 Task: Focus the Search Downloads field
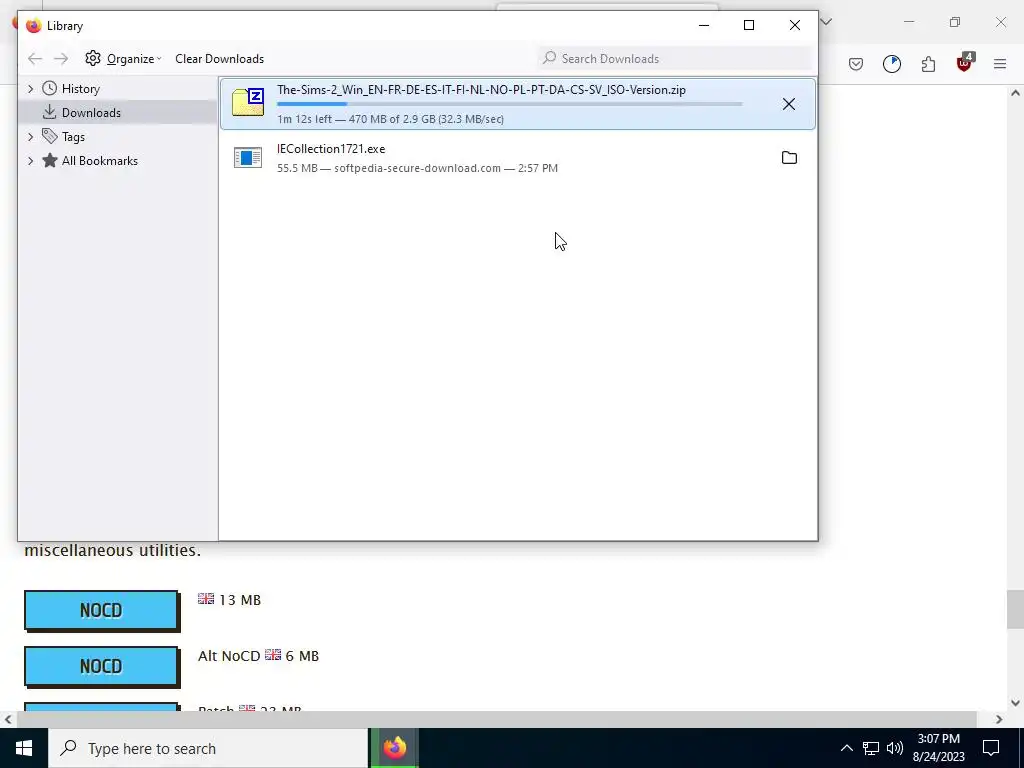tap(675, 59)
